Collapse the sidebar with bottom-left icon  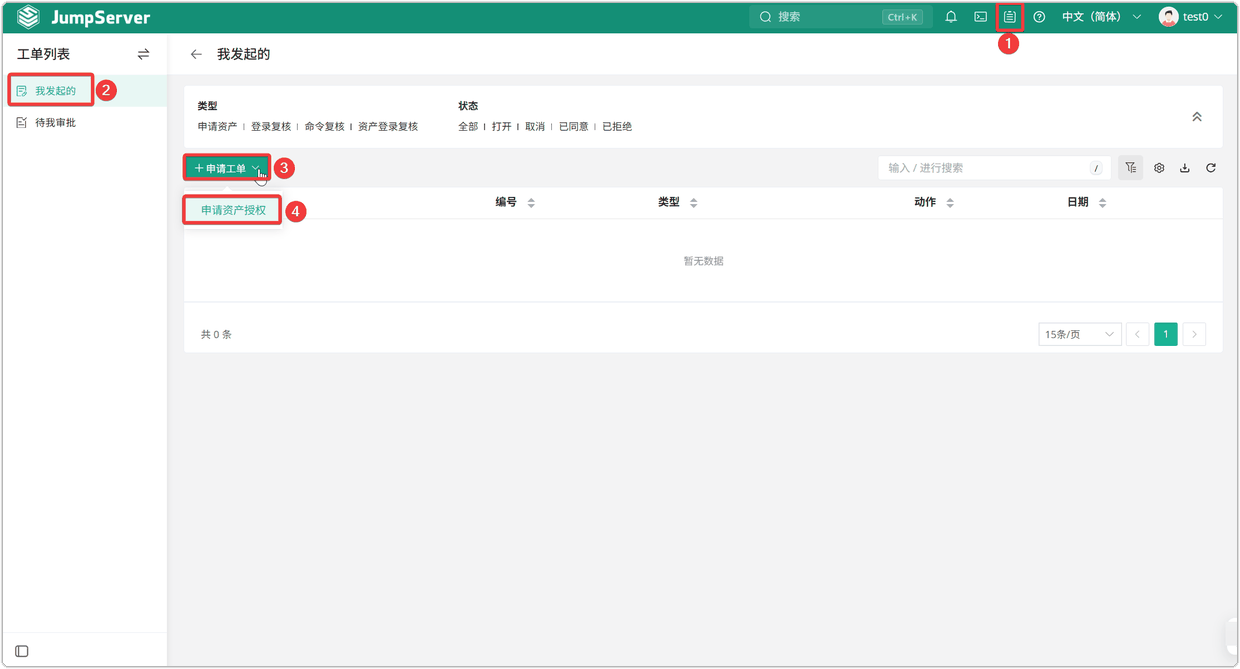pyautogui.click(x=22, y=651)
